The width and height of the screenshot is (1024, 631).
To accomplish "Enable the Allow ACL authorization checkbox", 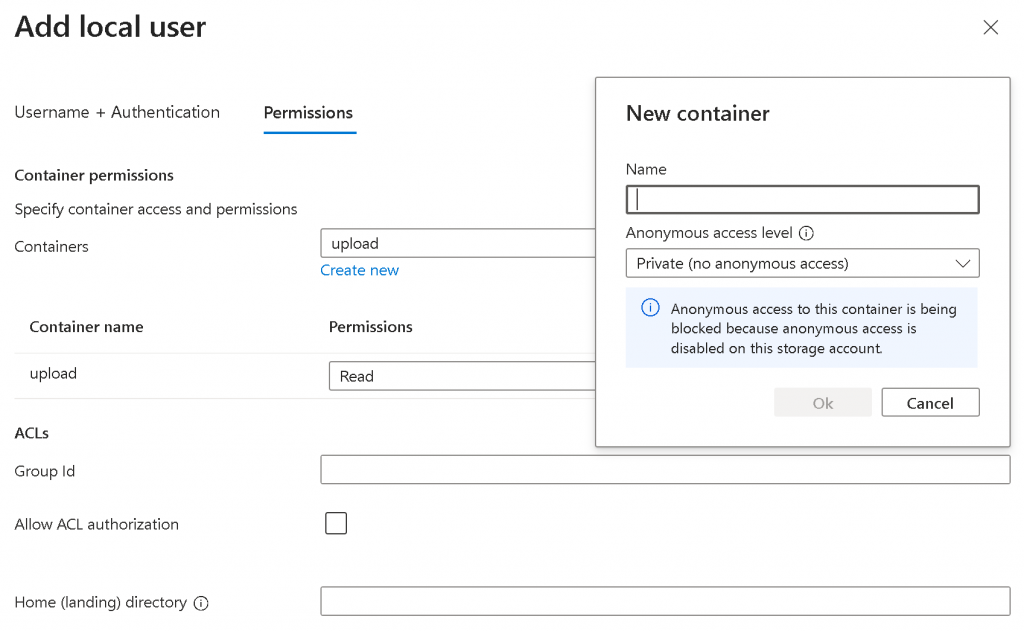I will point(336,523).
